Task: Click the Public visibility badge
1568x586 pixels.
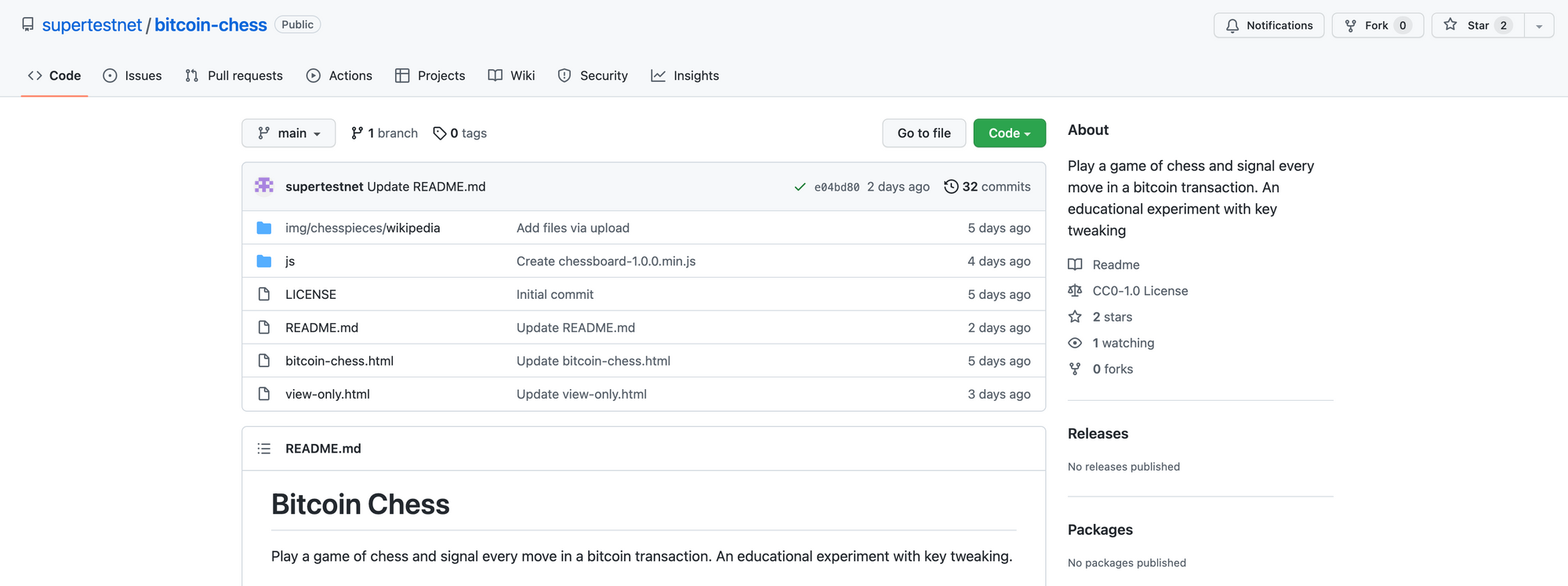Action: [297, 24]
